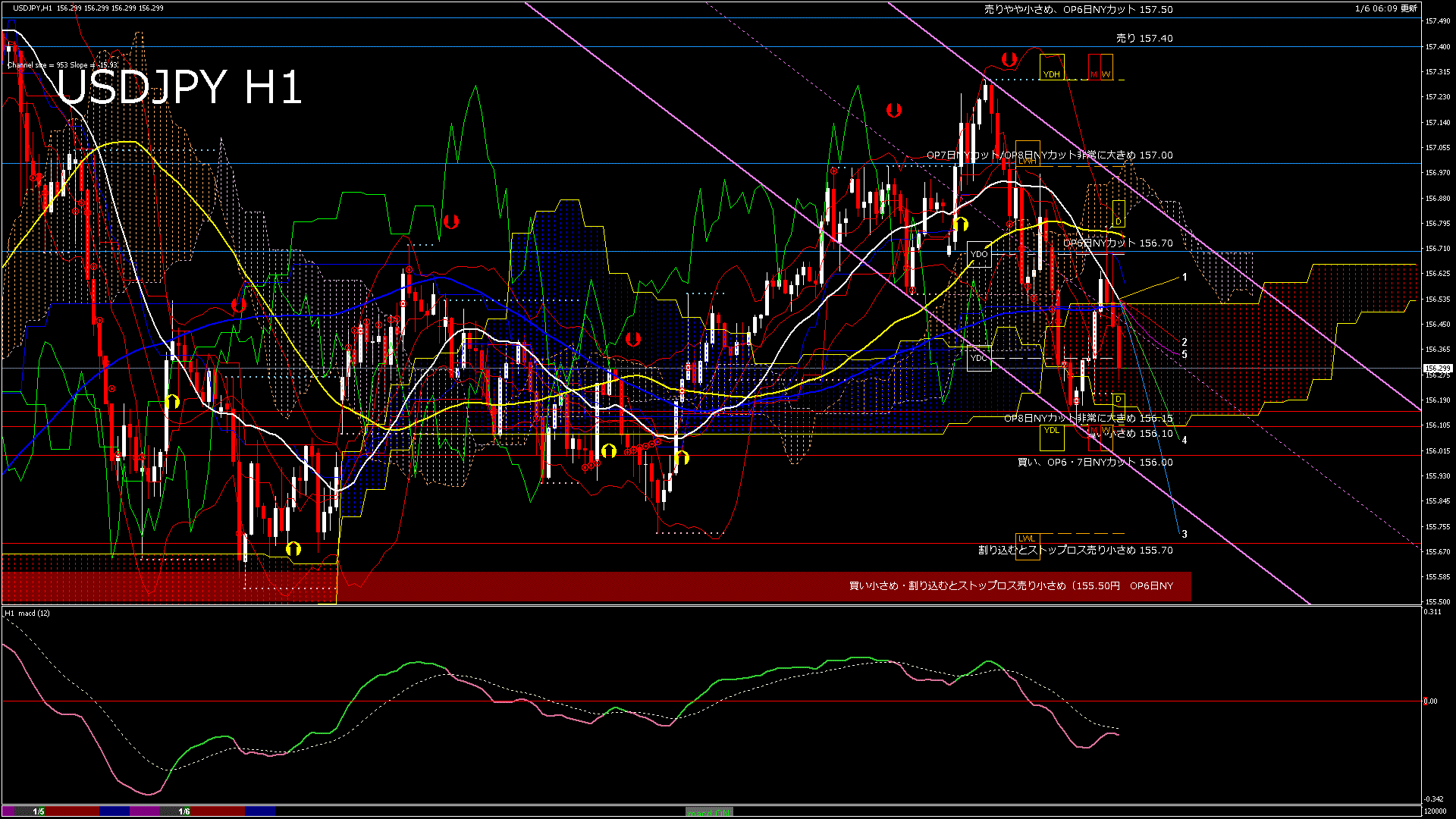Click the 'H1 macd (12)' indicator label
Viewport: 1456px width, 819px height.
pyautogui.click(x=27, y=613)
